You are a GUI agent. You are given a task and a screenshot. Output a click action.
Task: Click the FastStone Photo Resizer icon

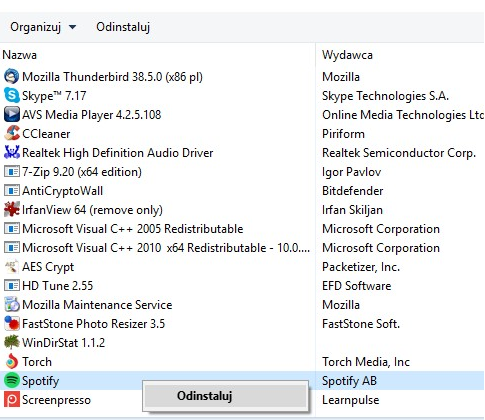click(11, 324)
